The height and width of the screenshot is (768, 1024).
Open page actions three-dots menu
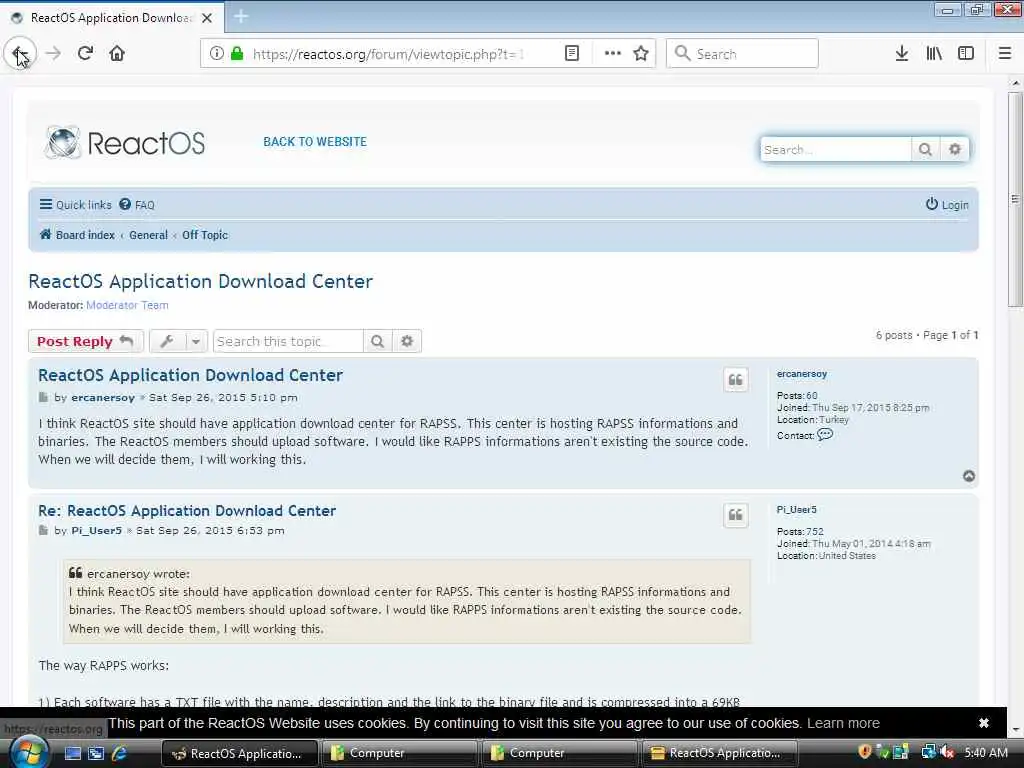613,54
